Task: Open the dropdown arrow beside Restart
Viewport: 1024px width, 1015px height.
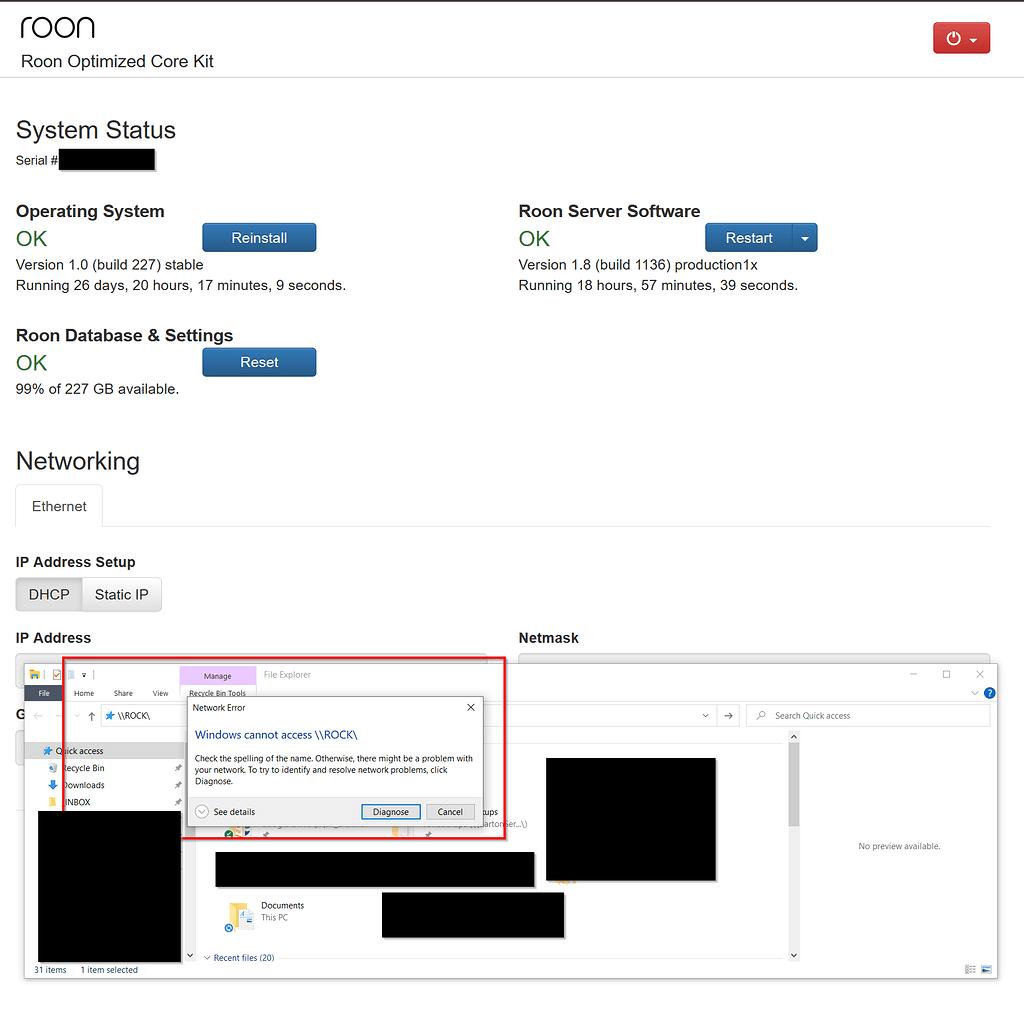Action: pos(805,238)
